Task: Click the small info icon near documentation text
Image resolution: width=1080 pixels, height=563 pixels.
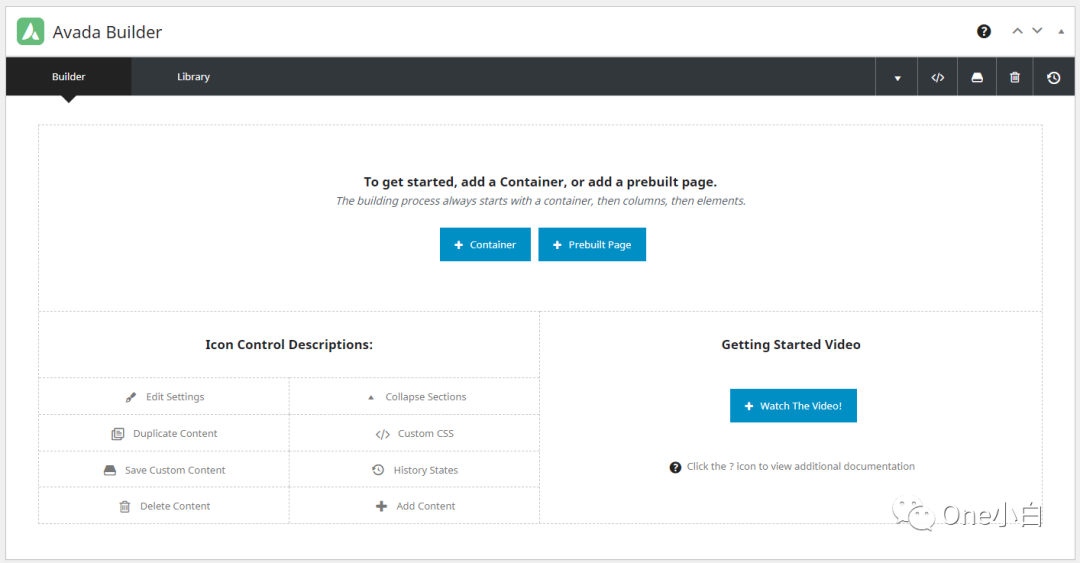Action: [x=675, y=467]
